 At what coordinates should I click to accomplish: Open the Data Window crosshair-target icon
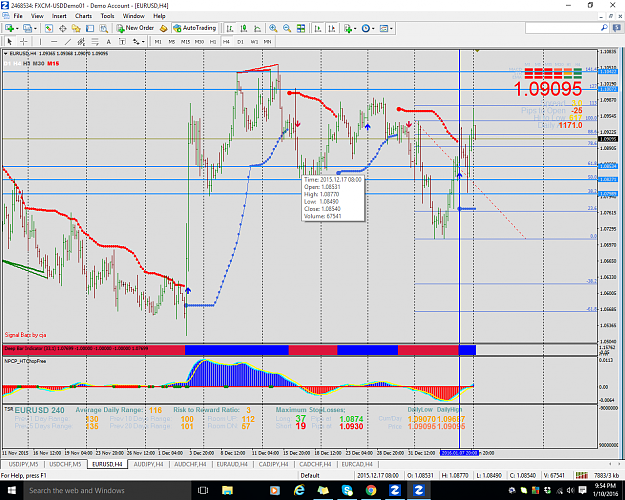(x=63, y=28)
